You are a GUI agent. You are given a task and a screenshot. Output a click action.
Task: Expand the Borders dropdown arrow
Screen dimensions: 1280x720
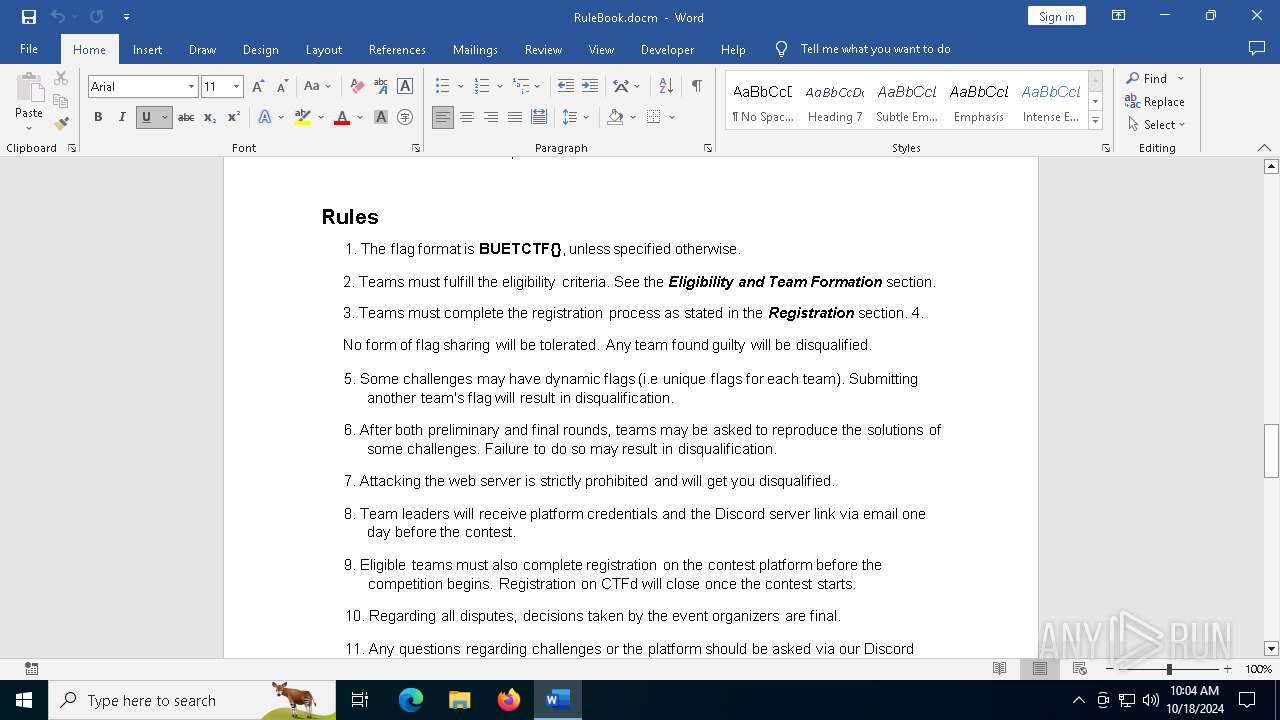[672, 117]
